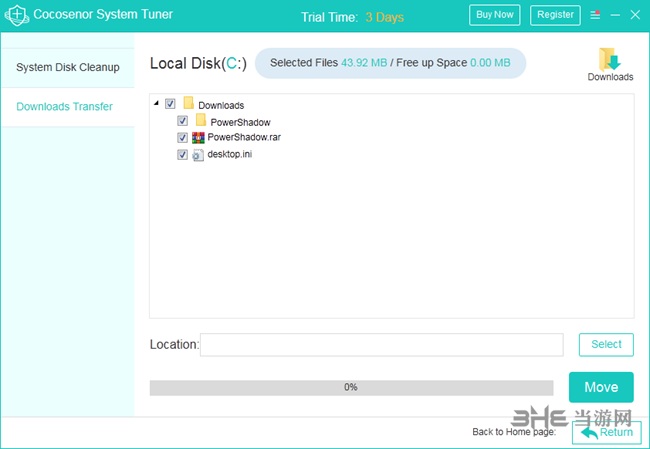
Task: Uncheck the PowerShadow.rar checkbox
Action: pyautogui.click(x=182, y=137)
